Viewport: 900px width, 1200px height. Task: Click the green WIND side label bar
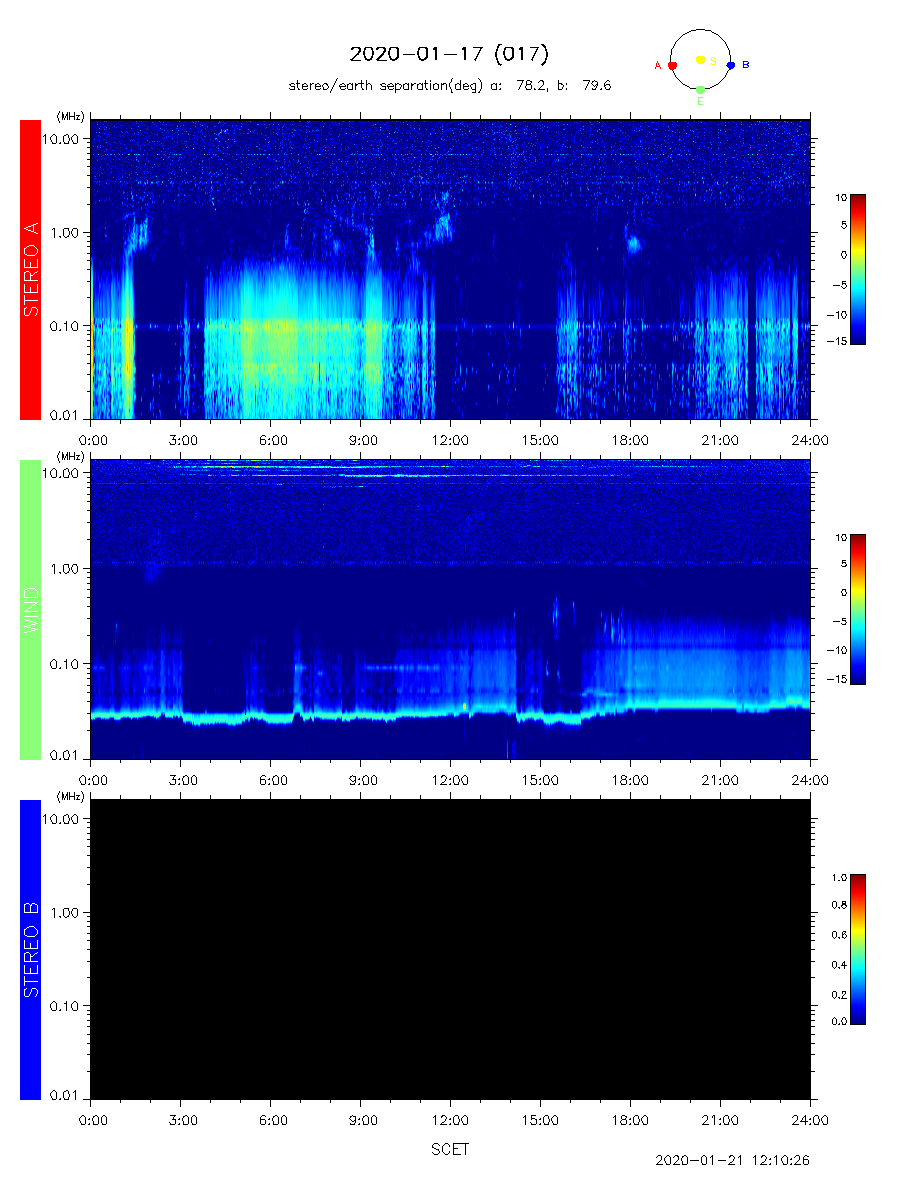pyautogui.click(x=30, y=609)
